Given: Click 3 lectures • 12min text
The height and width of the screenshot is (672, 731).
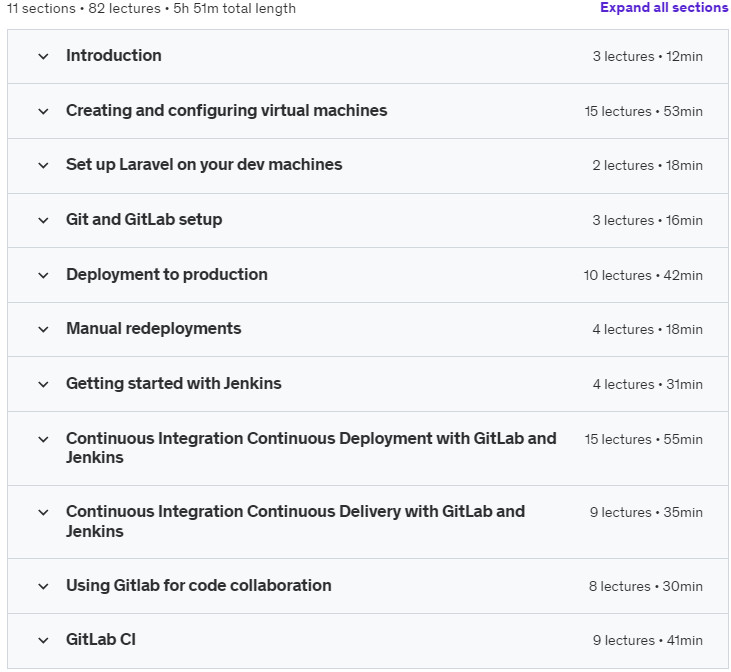Looking at the screenshot, I should (x=648, y=56).
